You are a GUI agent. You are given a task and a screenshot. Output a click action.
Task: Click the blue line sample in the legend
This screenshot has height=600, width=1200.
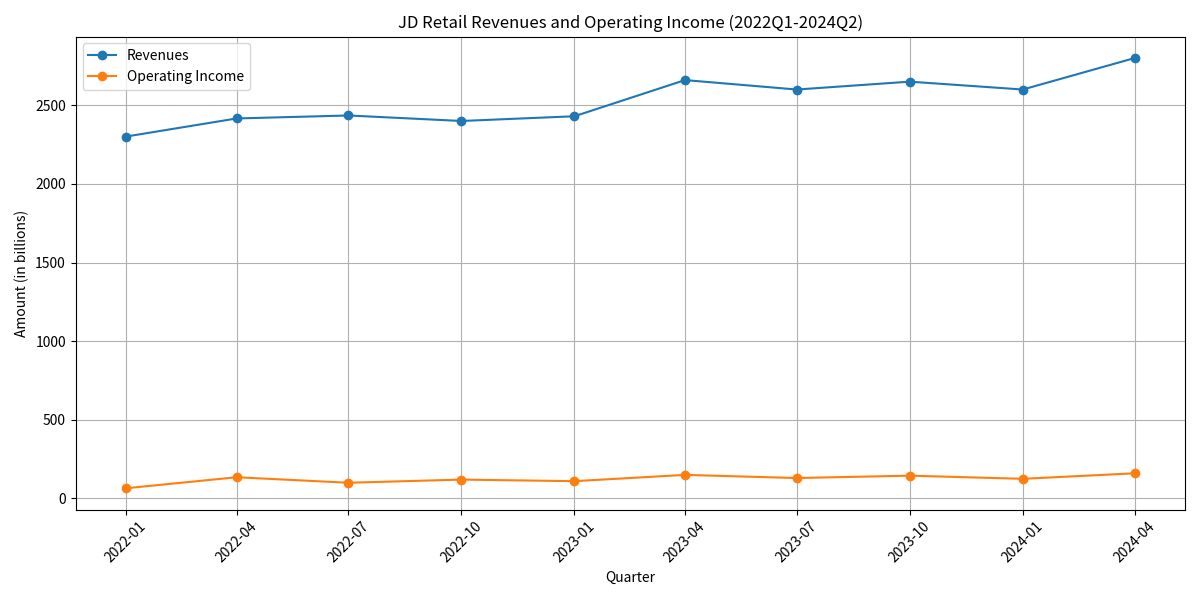(102, 55)
